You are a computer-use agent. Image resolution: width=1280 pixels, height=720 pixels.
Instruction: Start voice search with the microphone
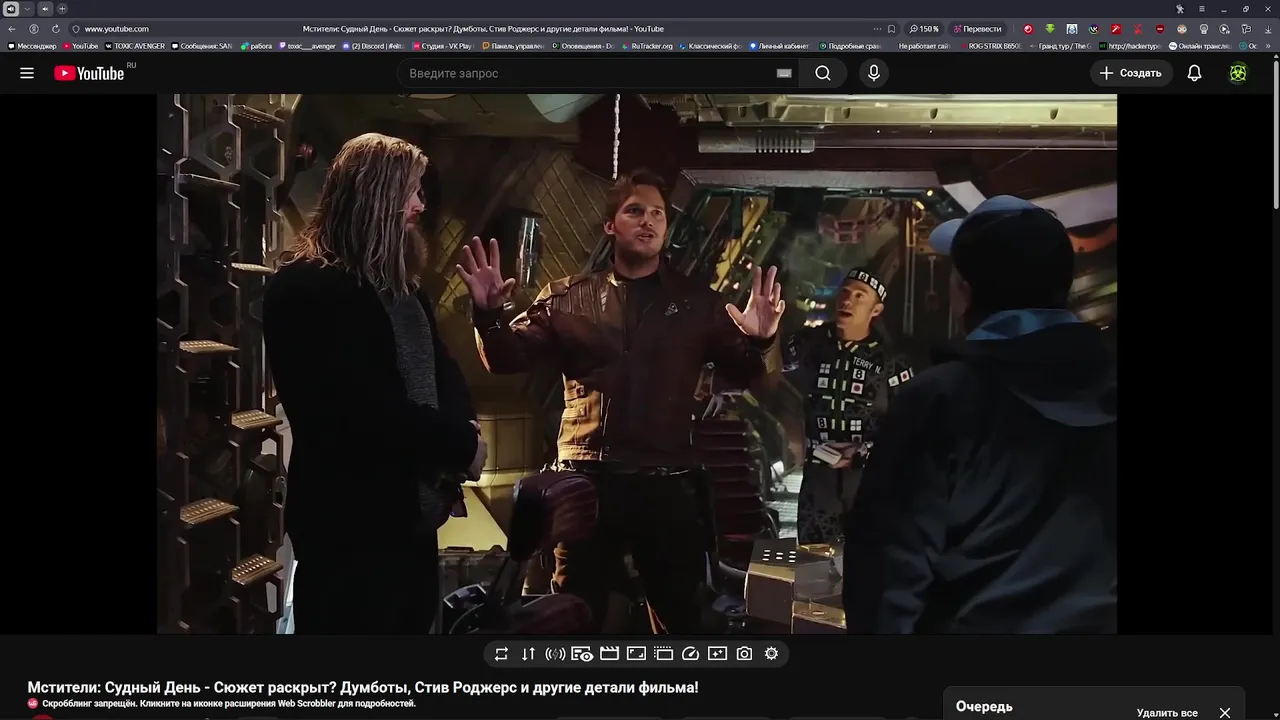click(874, 73)
